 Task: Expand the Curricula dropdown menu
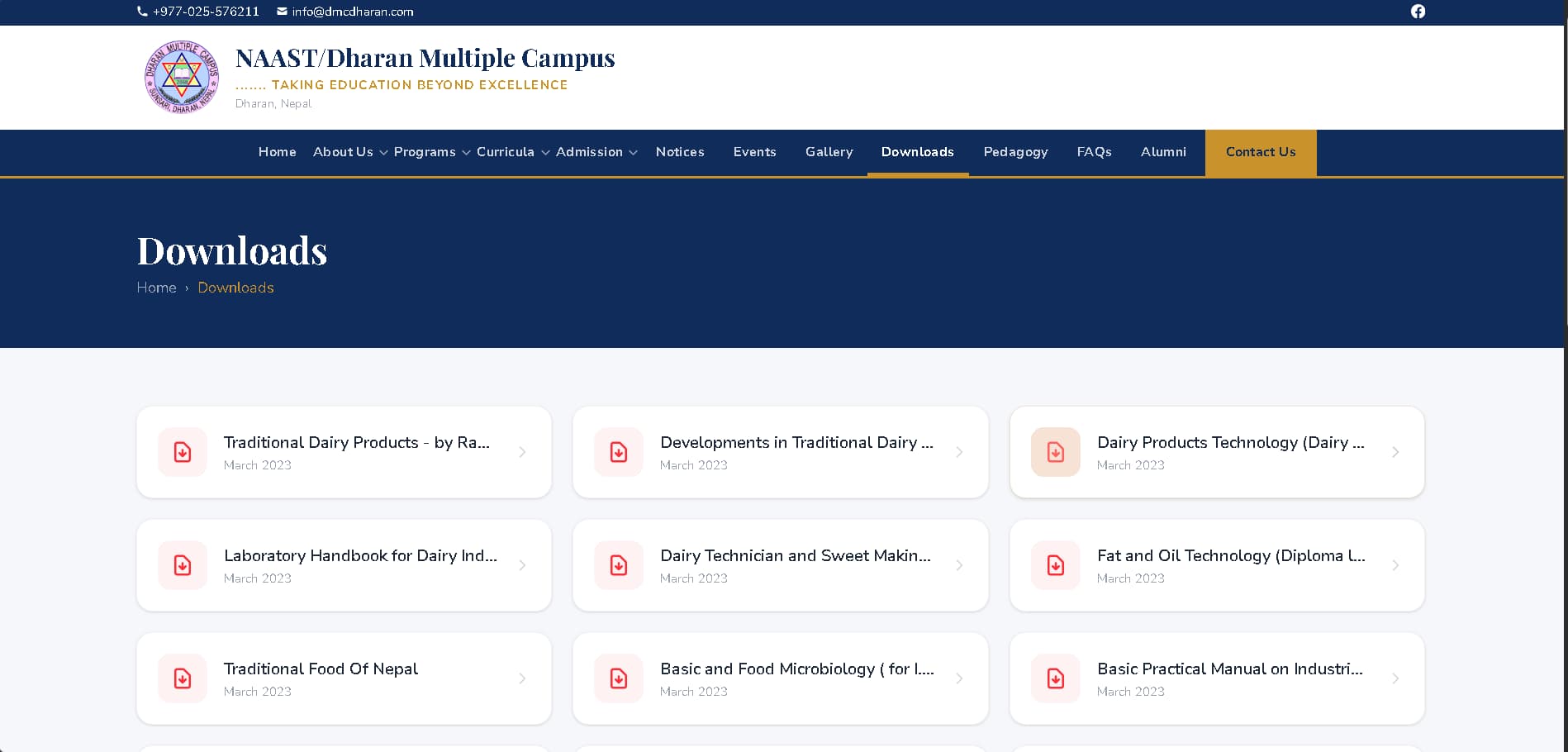coord(513,152)
